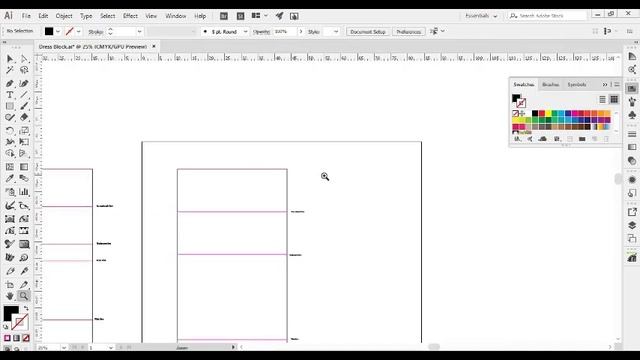This screenshot has height=360, width=640.
Task: Open the stroke weight dropdown
Action: 140,31
